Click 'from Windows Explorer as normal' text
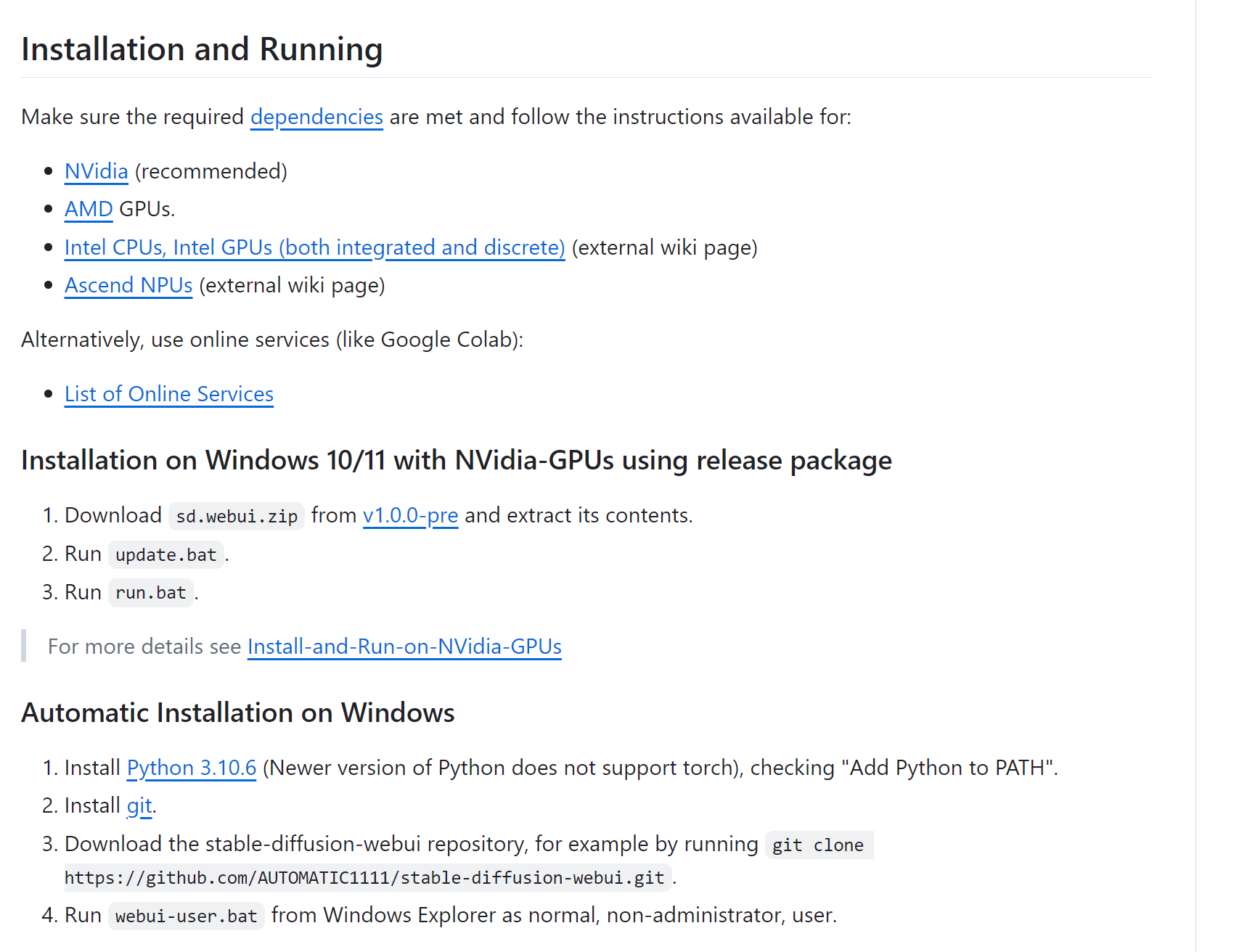 click(x=433, y=915)
